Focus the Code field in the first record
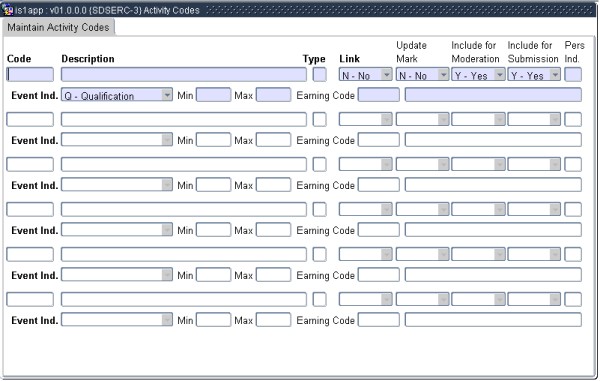This screenshot has height=381, width=600. pyautogui.click(x=30, y=75)
